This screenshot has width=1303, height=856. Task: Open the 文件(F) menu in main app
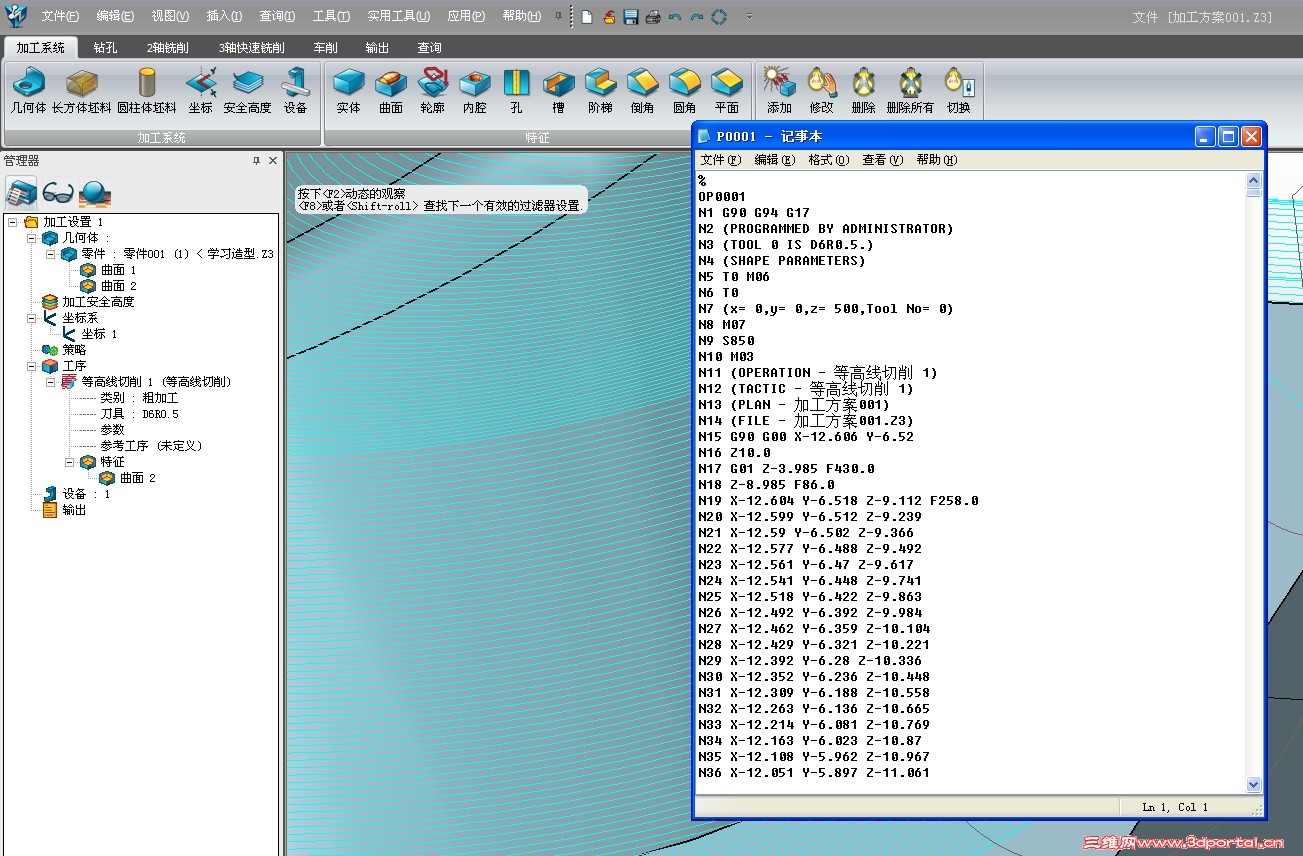60,17
